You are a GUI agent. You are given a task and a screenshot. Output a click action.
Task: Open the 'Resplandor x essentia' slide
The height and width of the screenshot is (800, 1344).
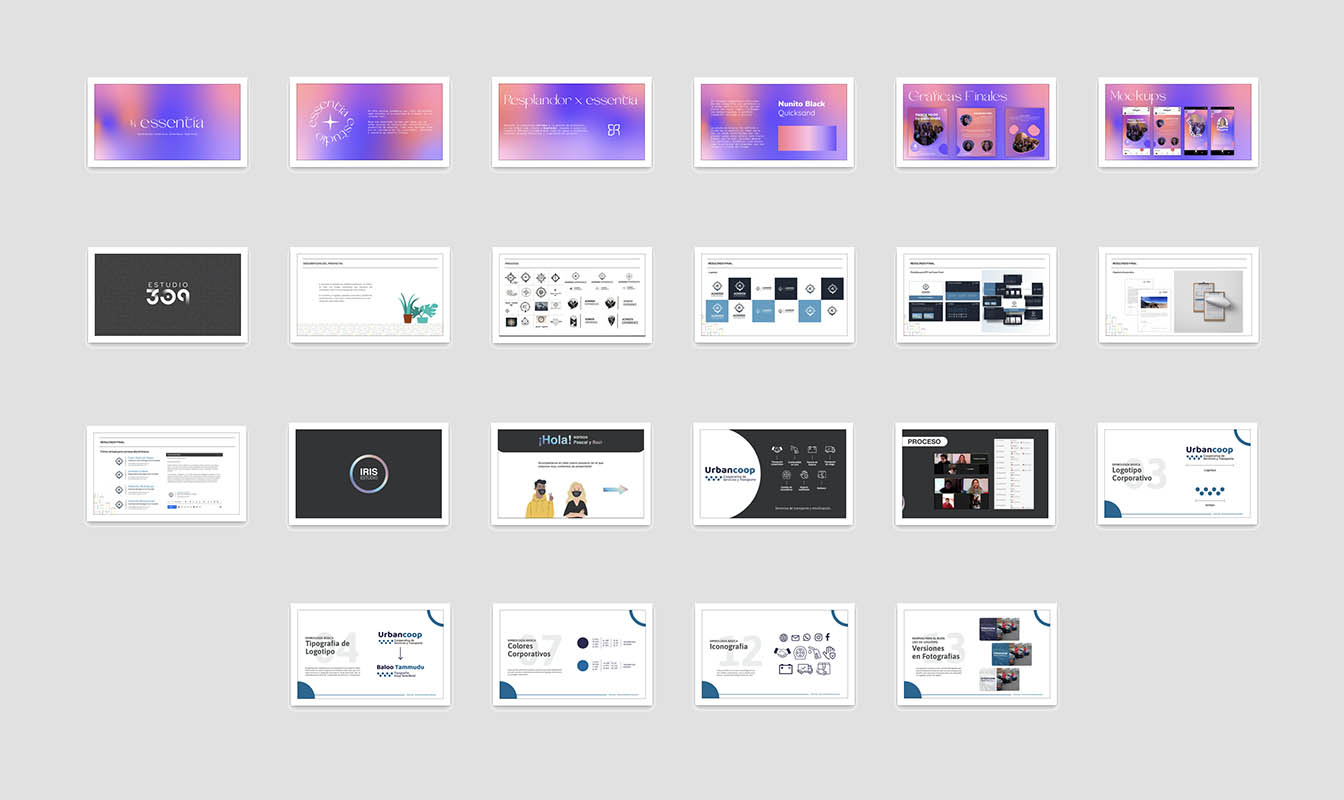tap(571, 122)
